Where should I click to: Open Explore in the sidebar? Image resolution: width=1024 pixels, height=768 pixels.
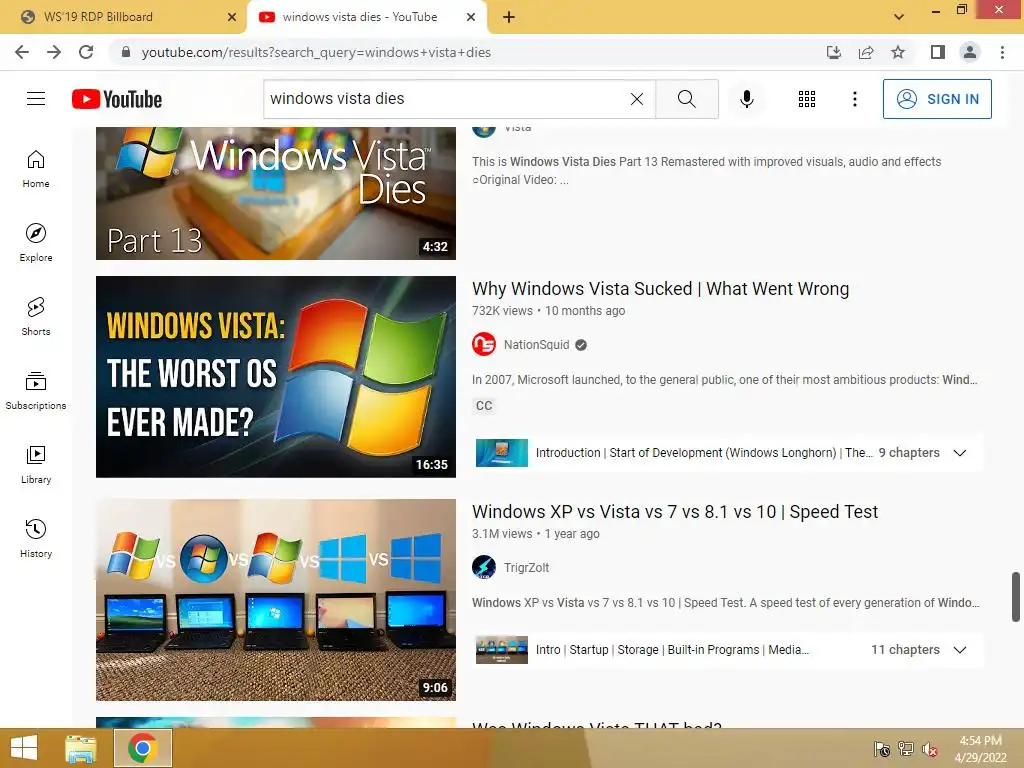[x=36, y=242]
